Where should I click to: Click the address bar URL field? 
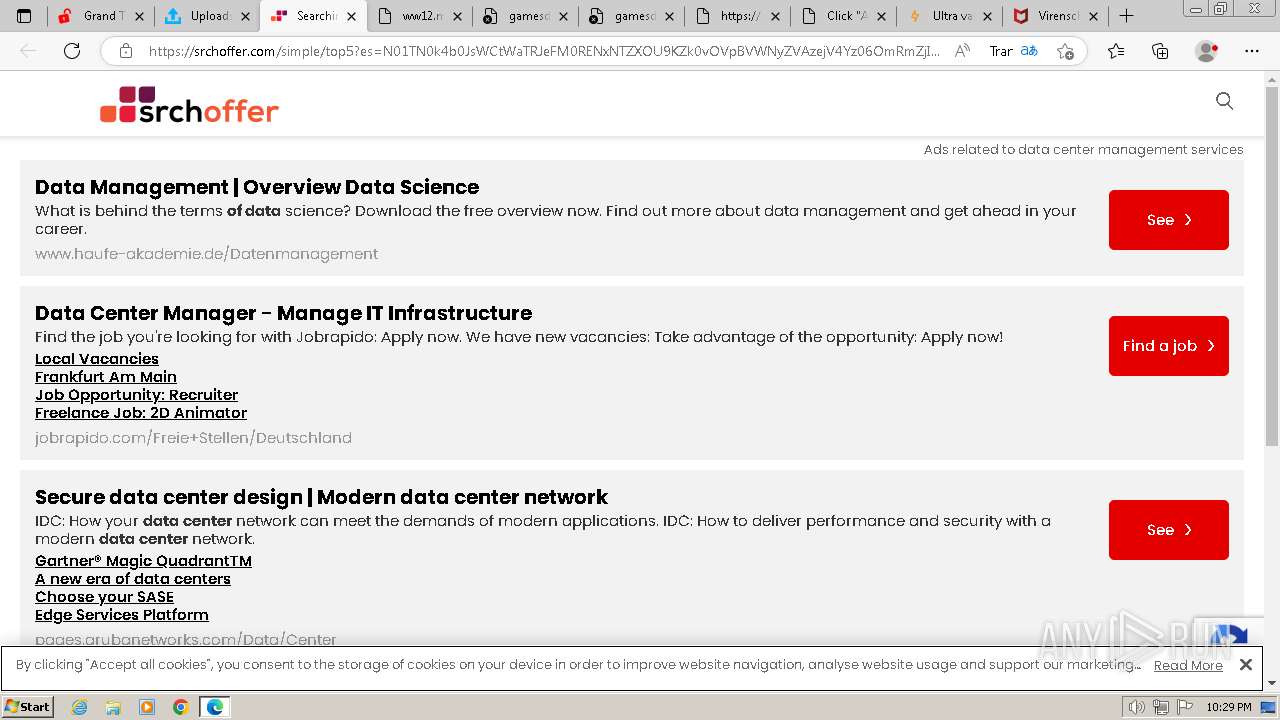(543, 51)
